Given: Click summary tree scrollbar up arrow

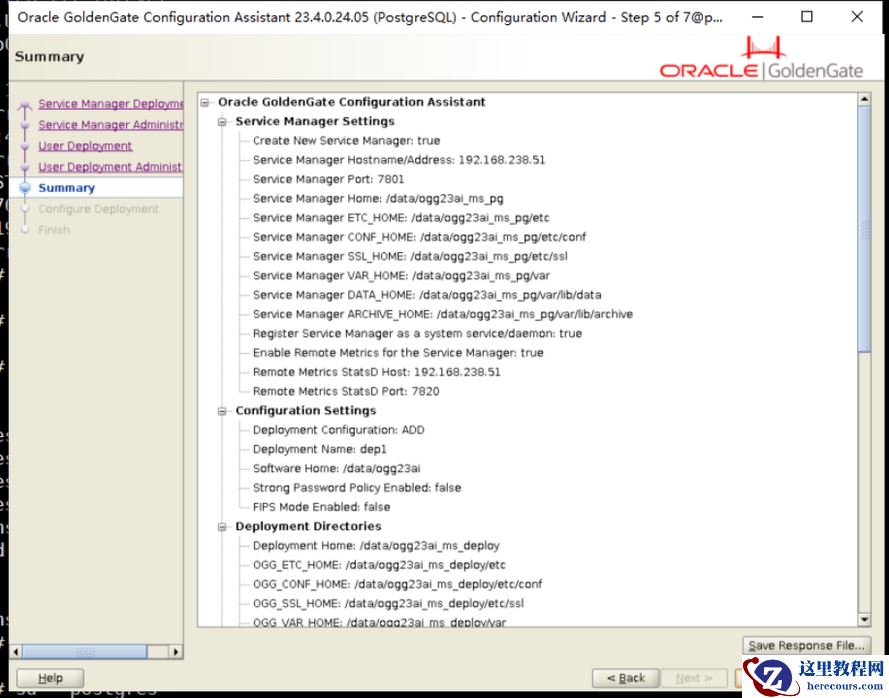Looking at the screenshot, I should (x=864, y=99).
